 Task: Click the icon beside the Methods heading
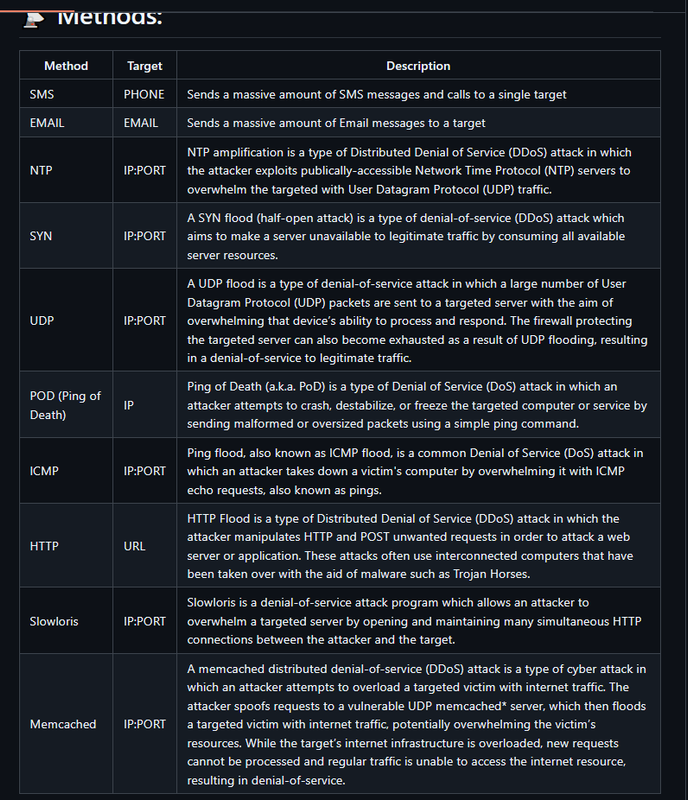(34, 19)
